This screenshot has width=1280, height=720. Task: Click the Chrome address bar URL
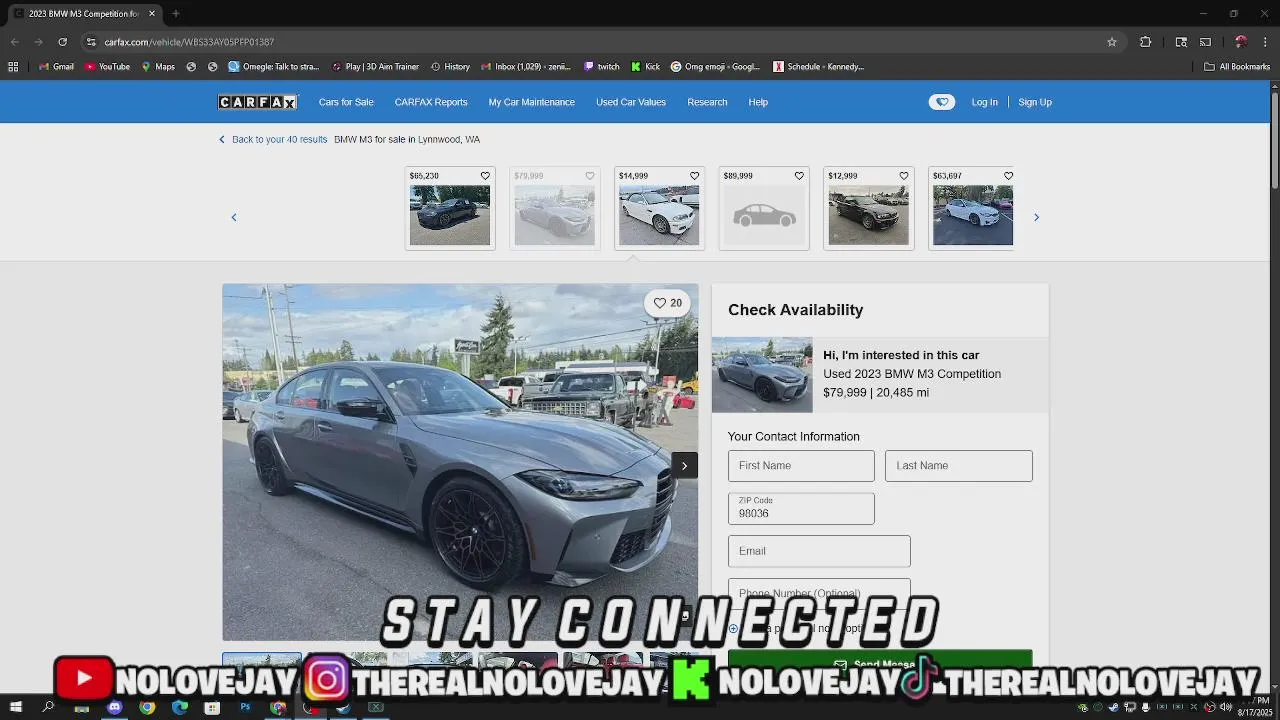pyautogui.click(x=189, y=42)
